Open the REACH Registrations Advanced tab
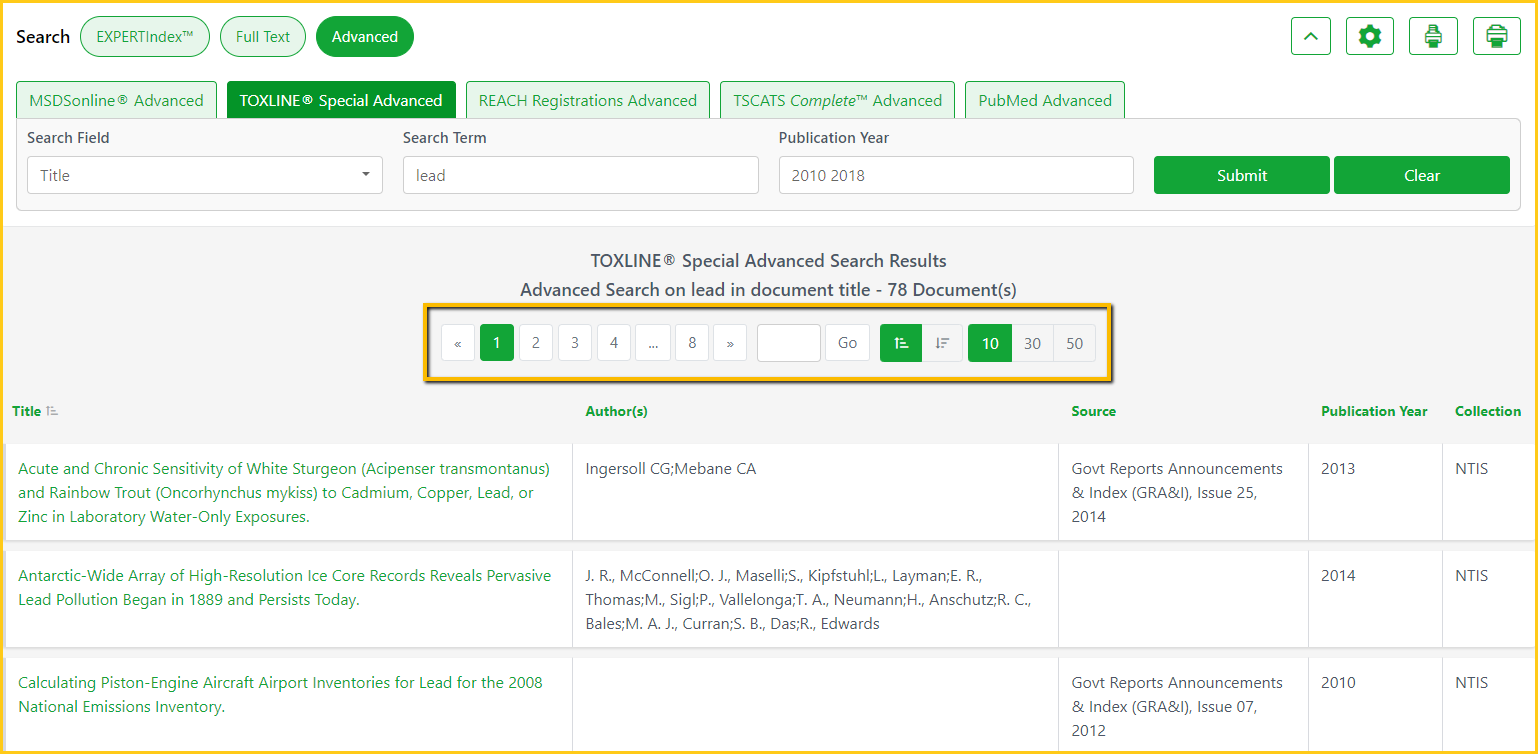Viewport: 1538px width, 754px height. click(x=587, y=101)
